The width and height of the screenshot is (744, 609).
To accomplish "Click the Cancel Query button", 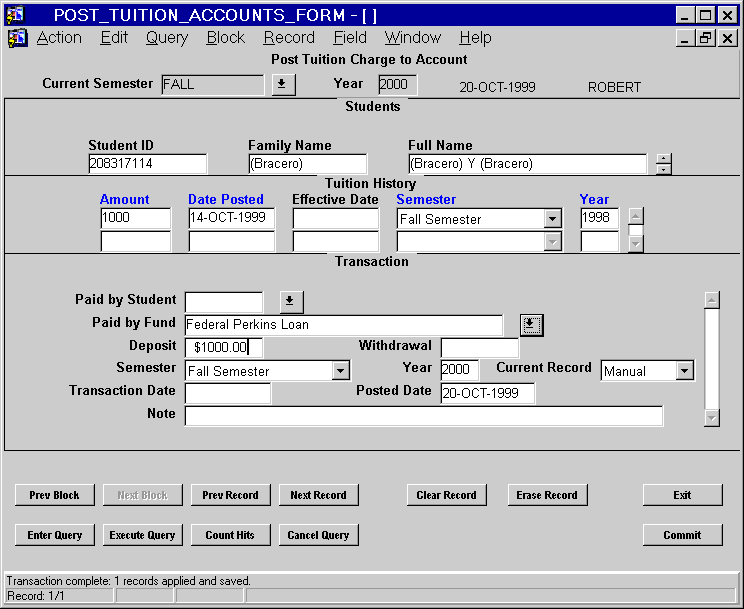I will [x=318, y=535].
